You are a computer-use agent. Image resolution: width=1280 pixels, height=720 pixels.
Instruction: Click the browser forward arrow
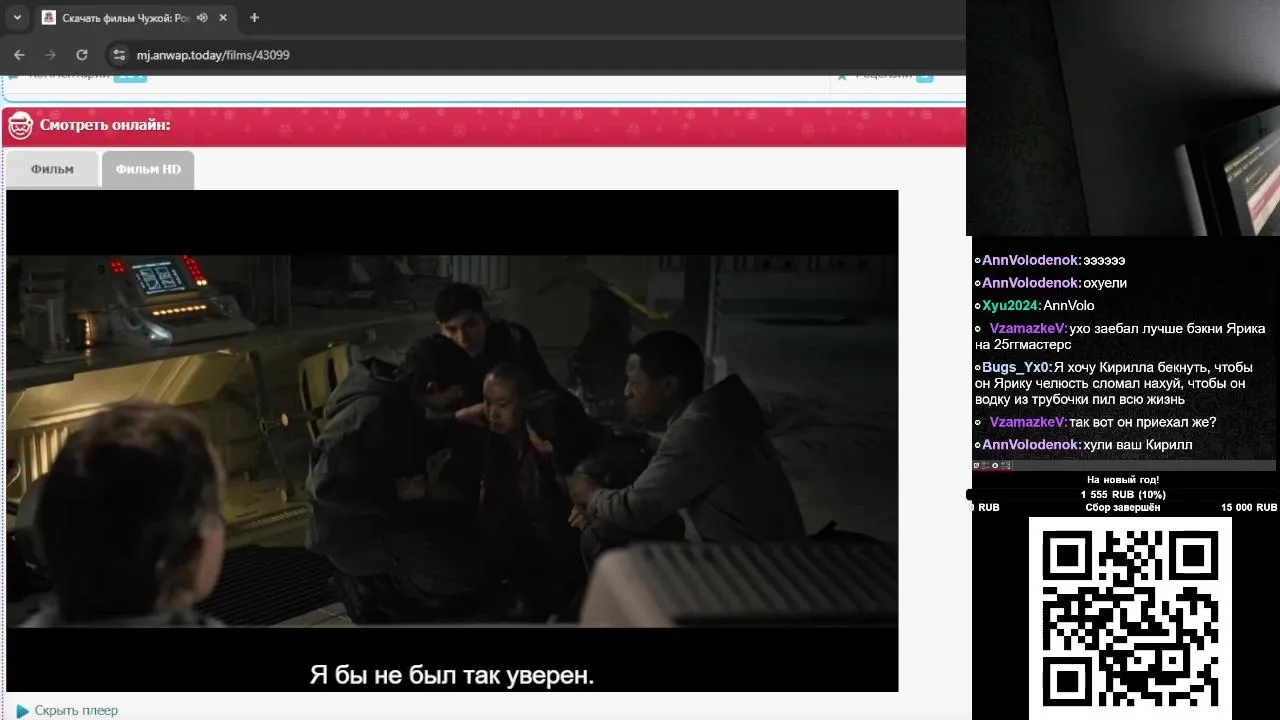(50, 55)
